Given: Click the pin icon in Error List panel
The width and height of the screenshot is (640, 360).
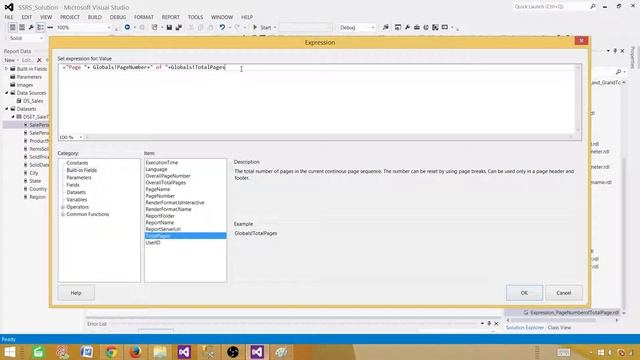Looking at the screenshot, I should tap(489, 323).
